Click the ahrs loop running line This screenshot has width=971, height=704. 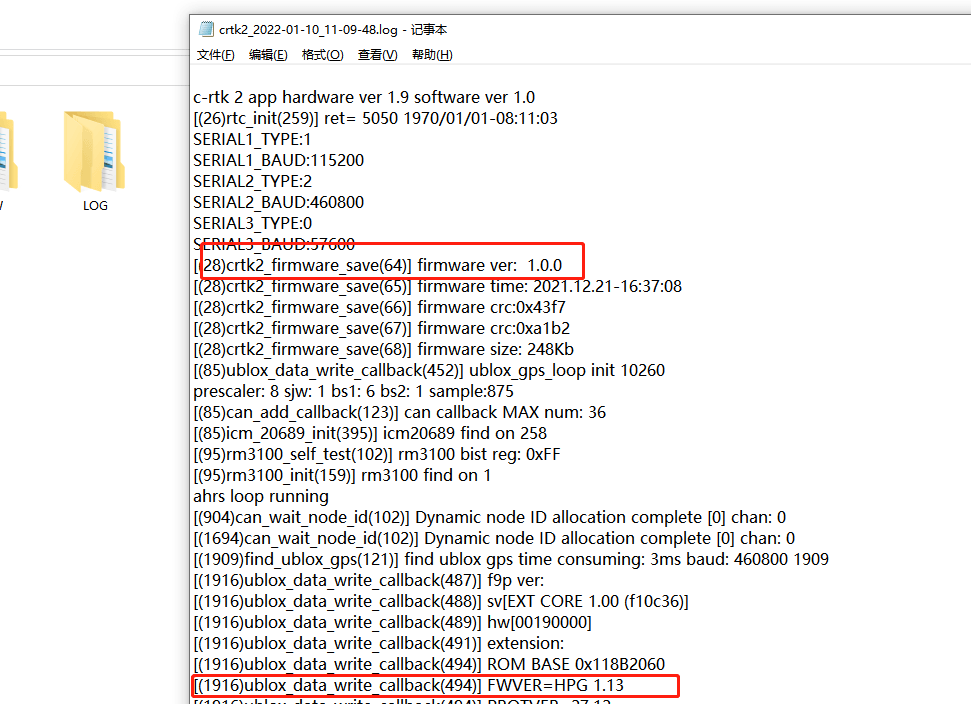pos(261,496)
